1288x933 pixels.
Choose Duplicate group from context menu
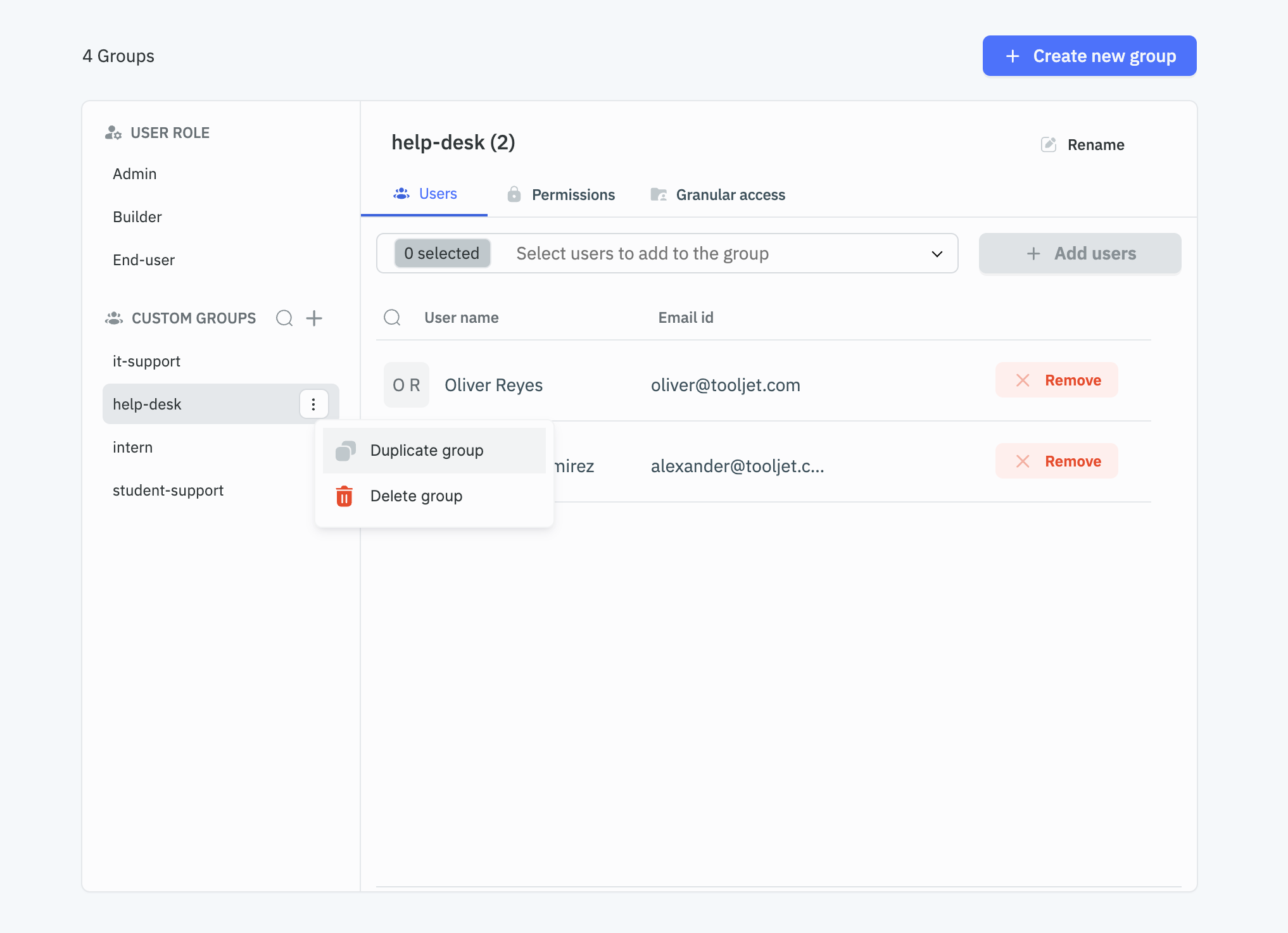point(427,451)
